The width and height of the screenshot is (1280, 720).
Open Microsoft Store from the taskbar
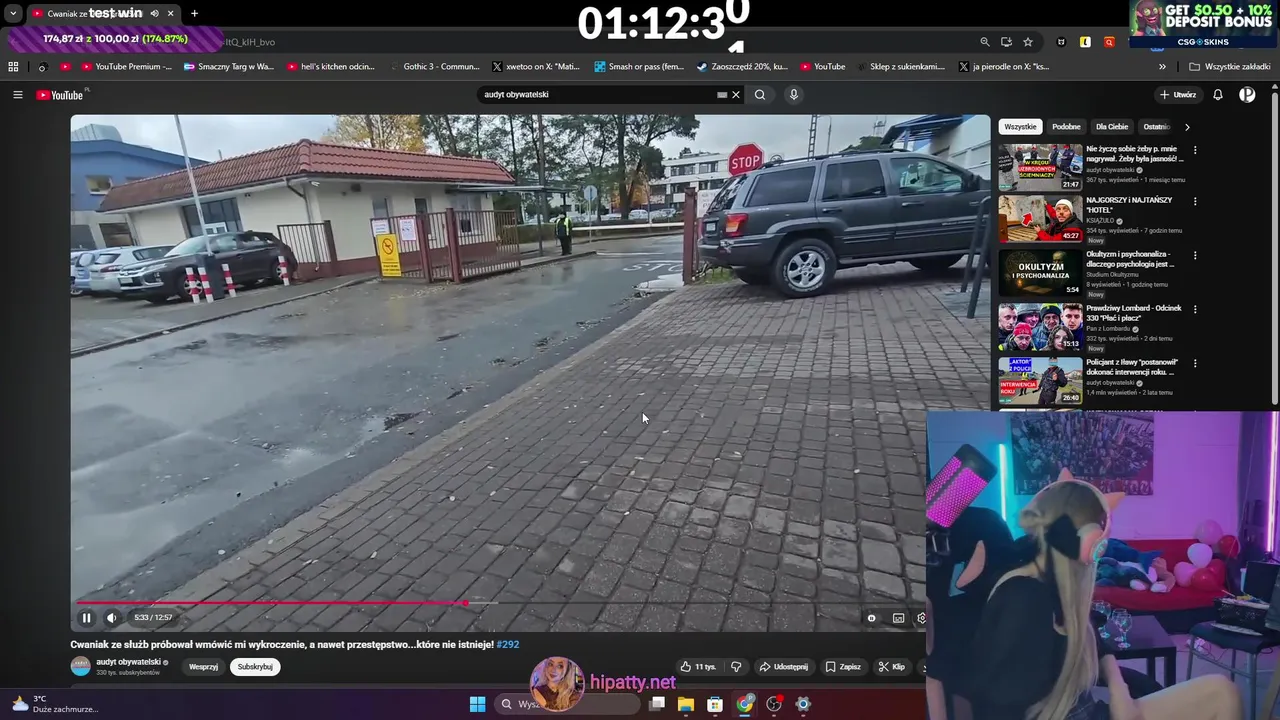(x=715, y=704)
